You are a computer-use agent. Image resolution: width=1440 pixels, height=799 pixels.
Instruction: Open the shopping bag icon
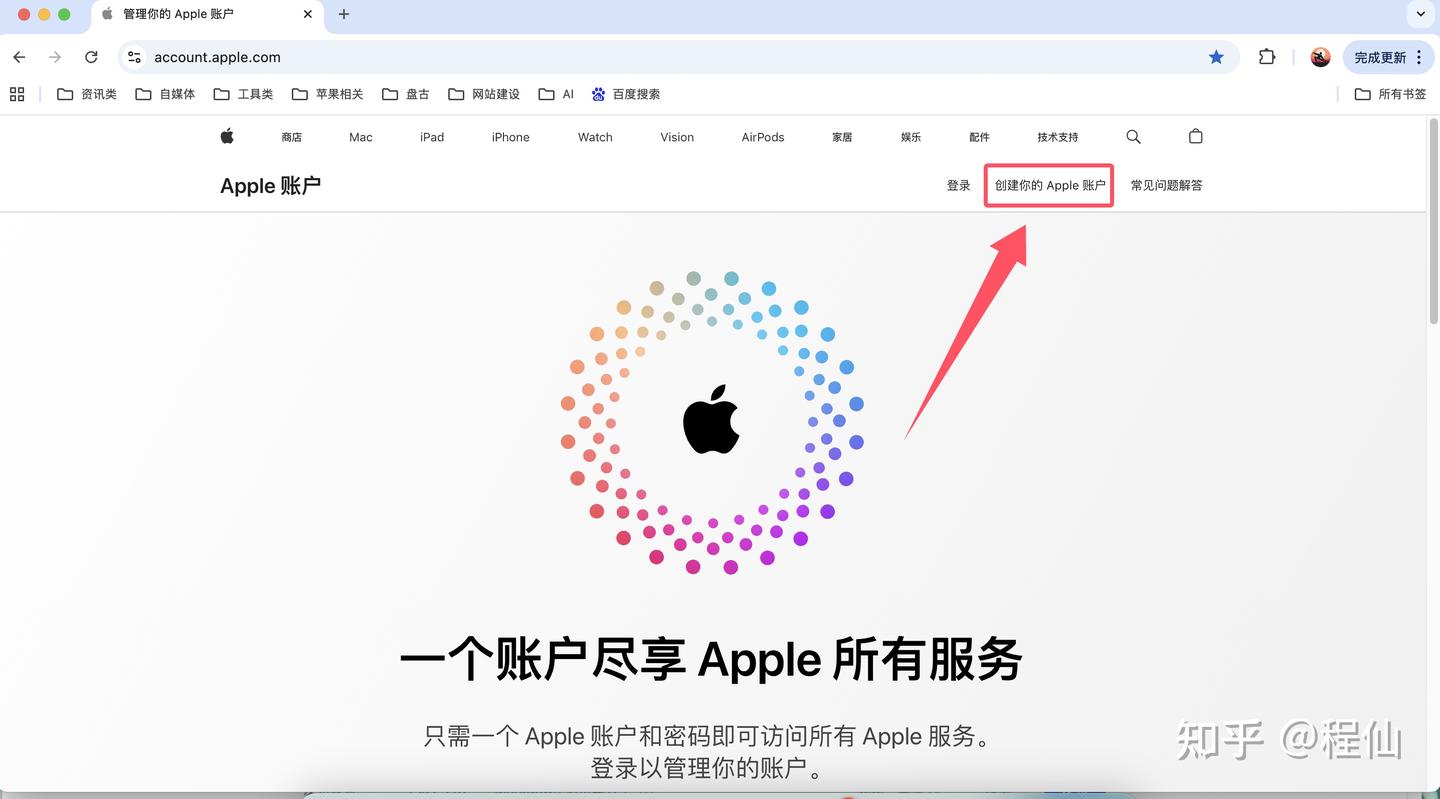(1195, 136)
